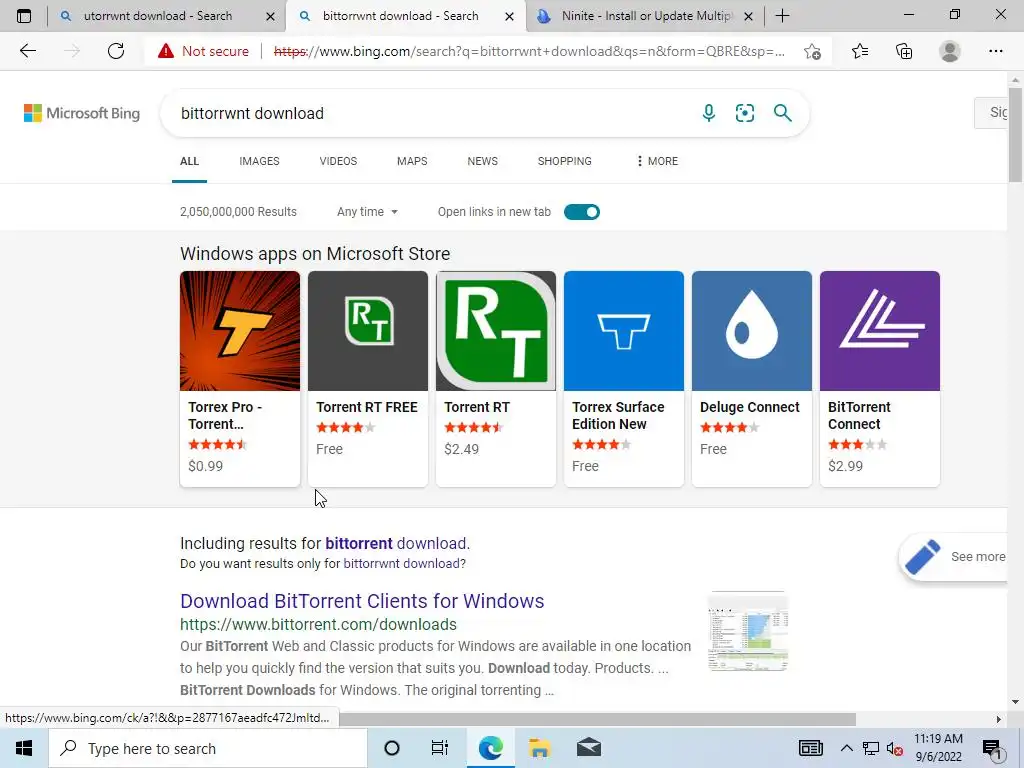Close the utorrwnt download tab
This screenshot has width=1024, height=768.
pyautogui.click(x=270, y=16)
